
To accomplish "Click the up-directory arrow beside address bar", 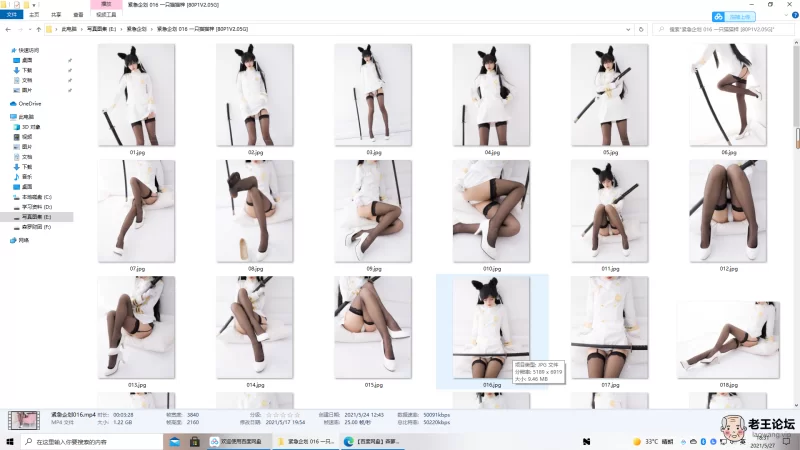I will (x=37, y=30).
